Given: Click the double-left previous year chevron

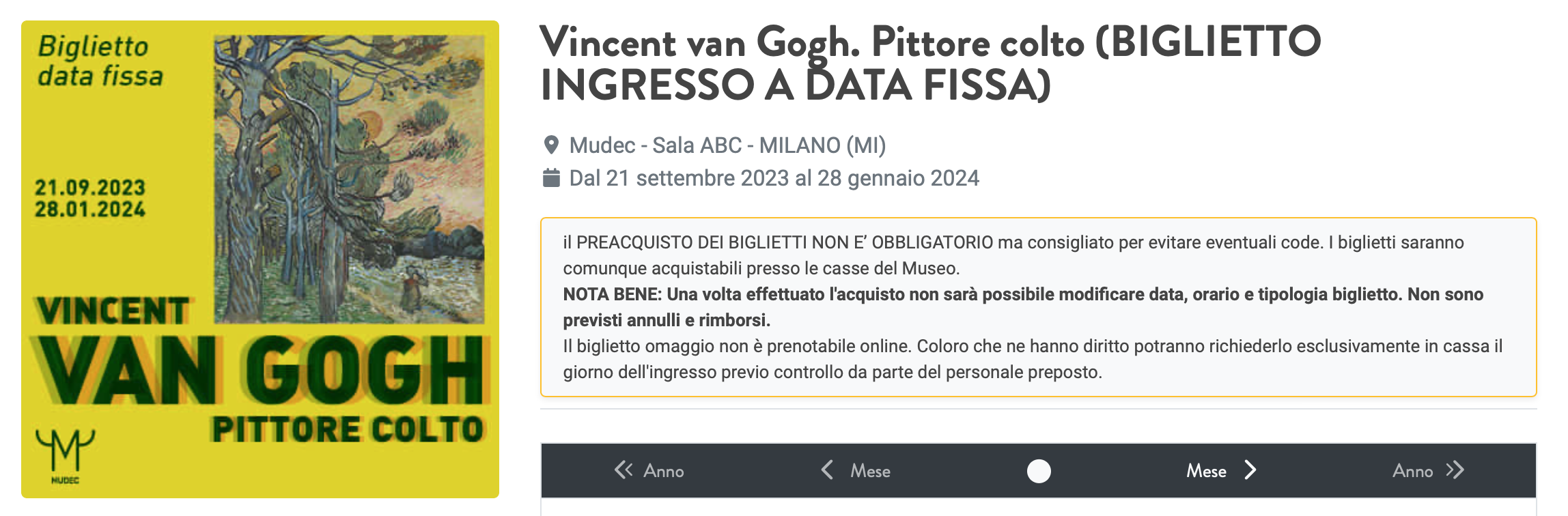Looking at the screenshot, I should click(x=623, y=470).
